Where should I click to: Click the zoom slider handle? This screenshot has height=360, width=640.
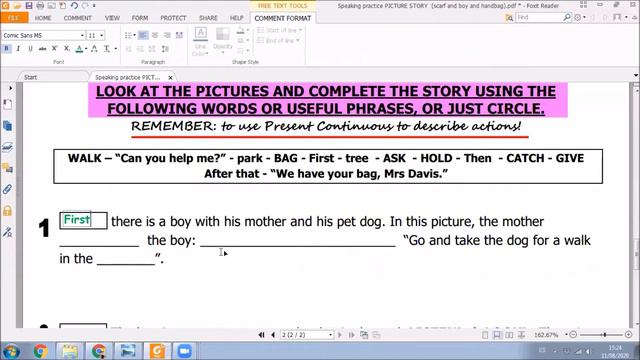pyautogui.click(x=604, y=335)
